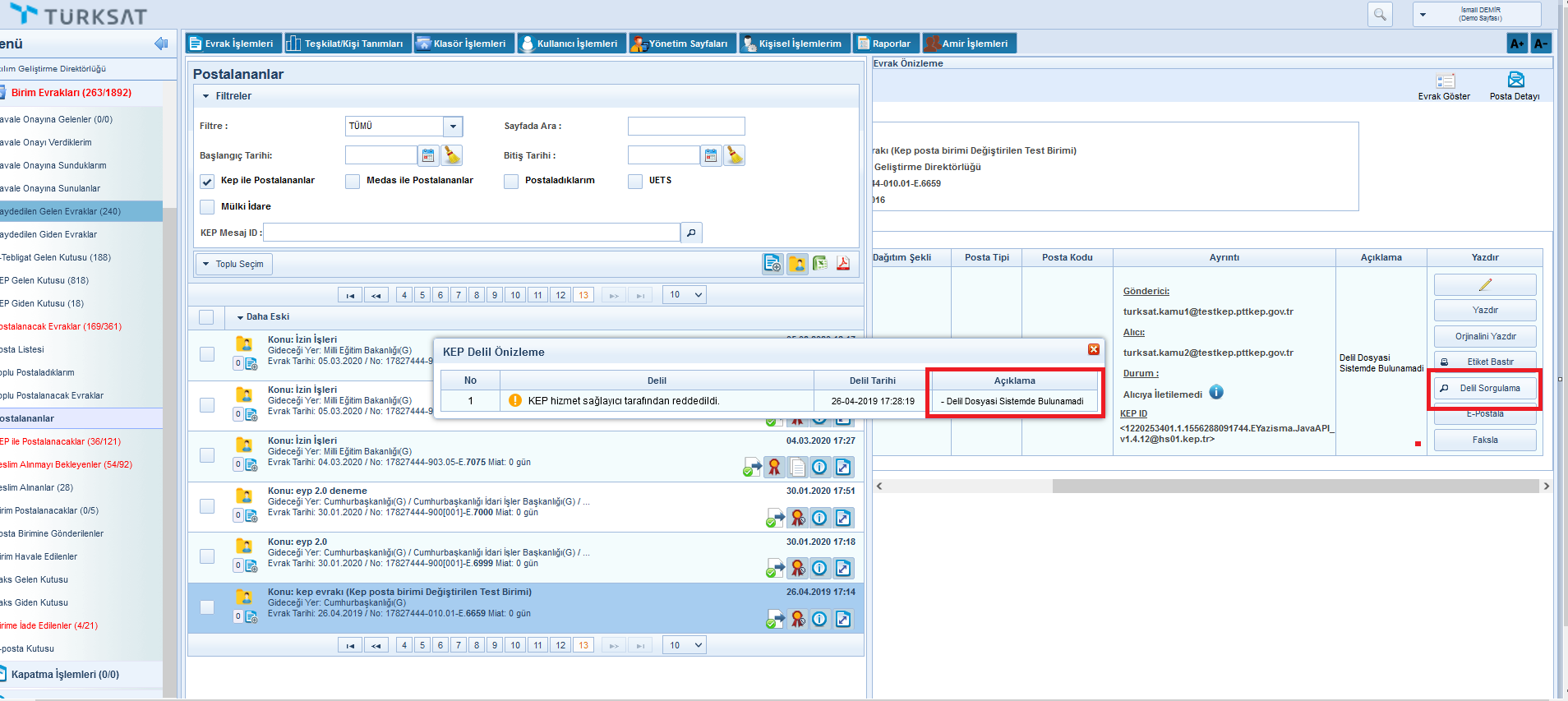Screen dimensions: 1568x701
Task: Open the Filtre TÜMÜ dropdown
Action: tap(453, 127)
